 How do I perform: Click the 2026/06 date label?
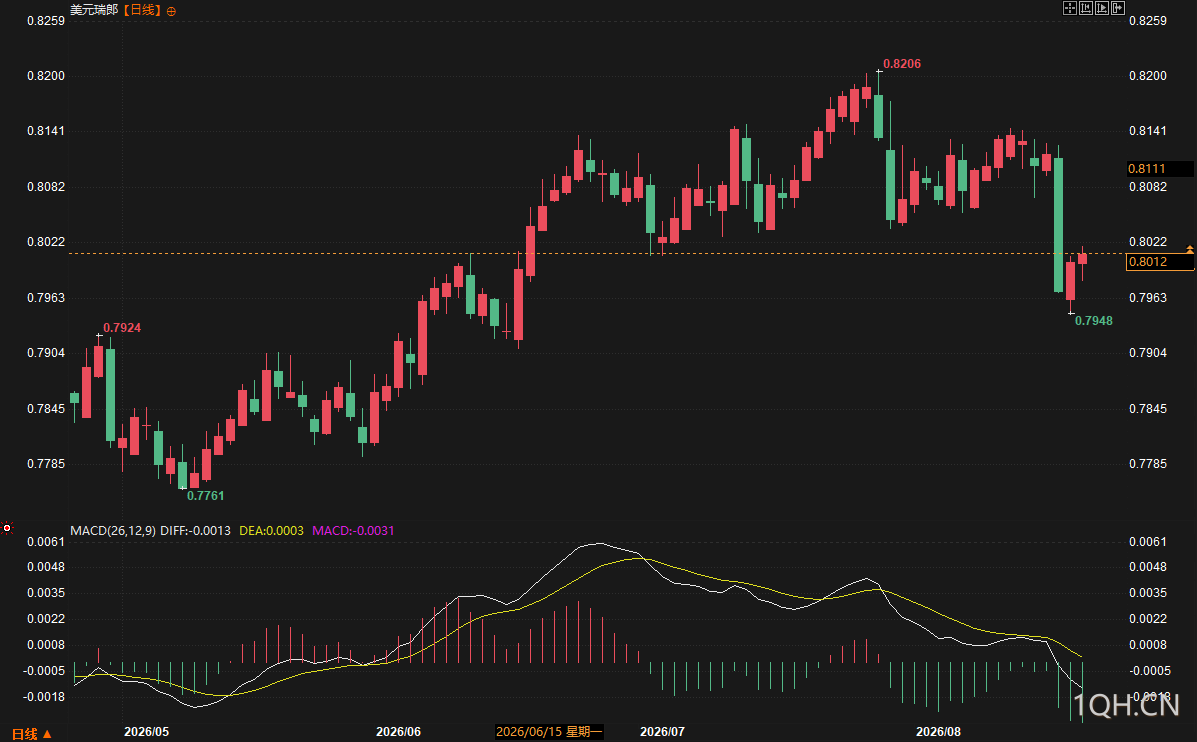[398, 731]
